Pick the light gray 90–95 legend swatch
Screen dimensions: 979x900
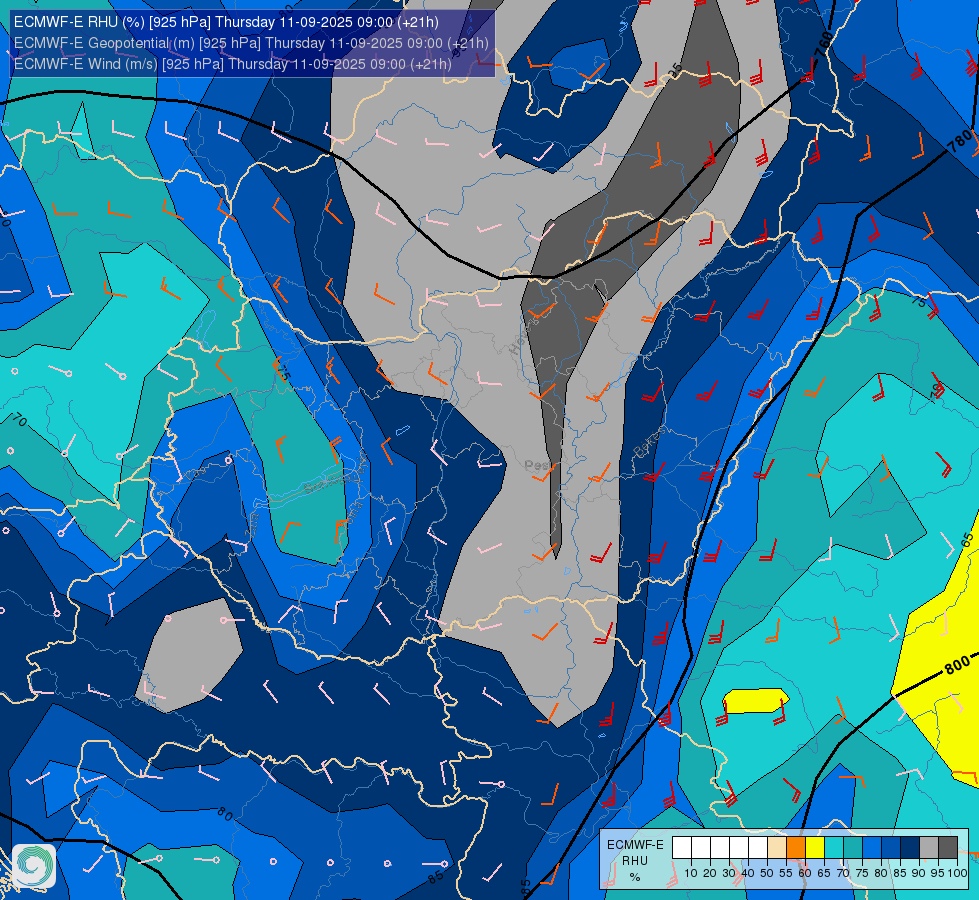(x=929, y=848)
